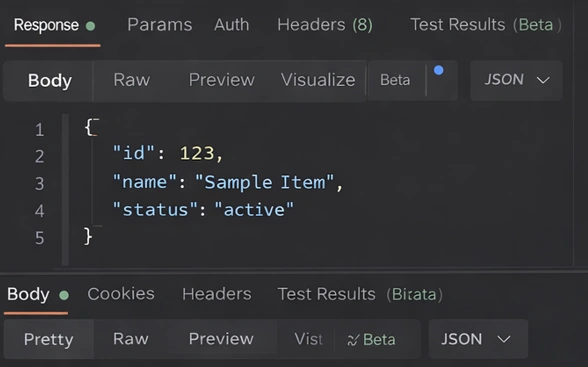Select the upper Body view button
Image resolution: width=588 pixels, height=367 pixels.
50,80
